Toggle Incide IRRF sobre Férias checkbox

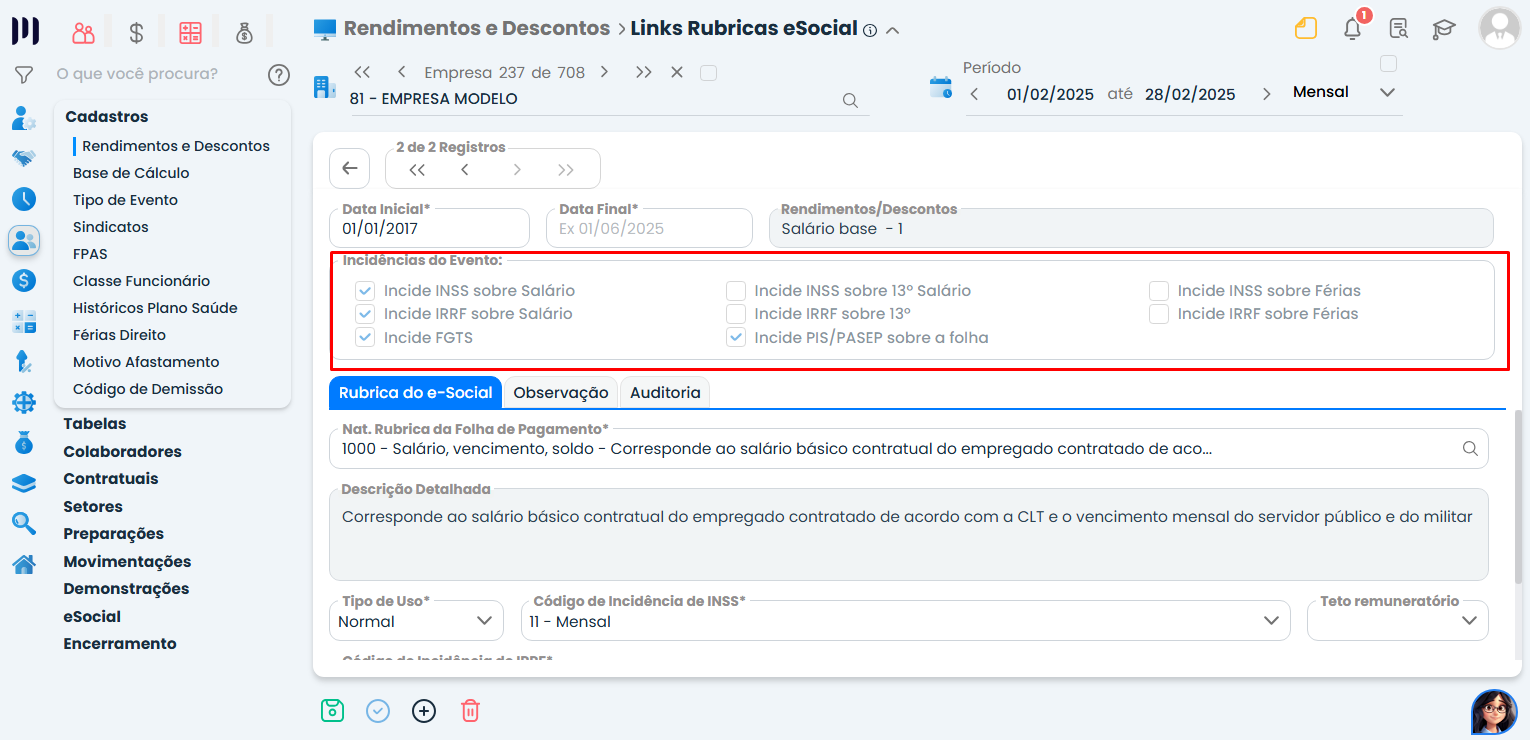click(1159, 314)
